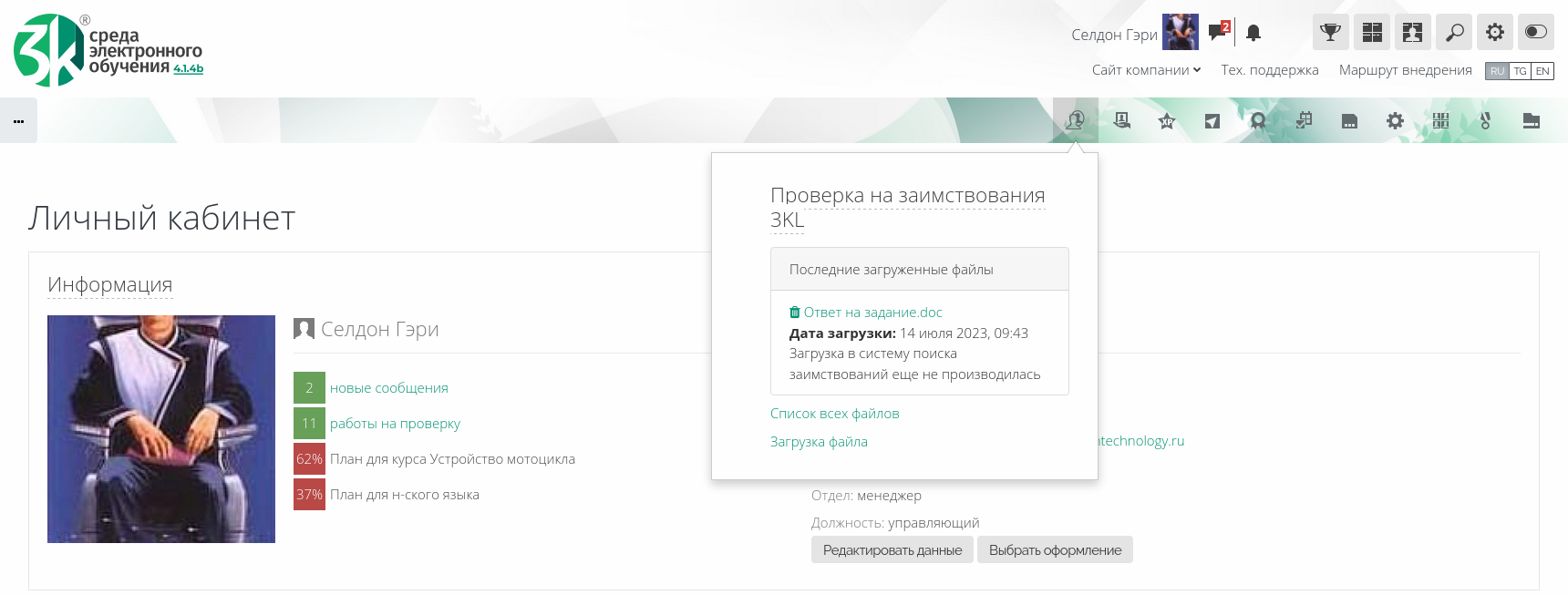Click the paper plane icon
Image resolution: width=1568 pixels, height=595 pixels.
point(1212,121)
